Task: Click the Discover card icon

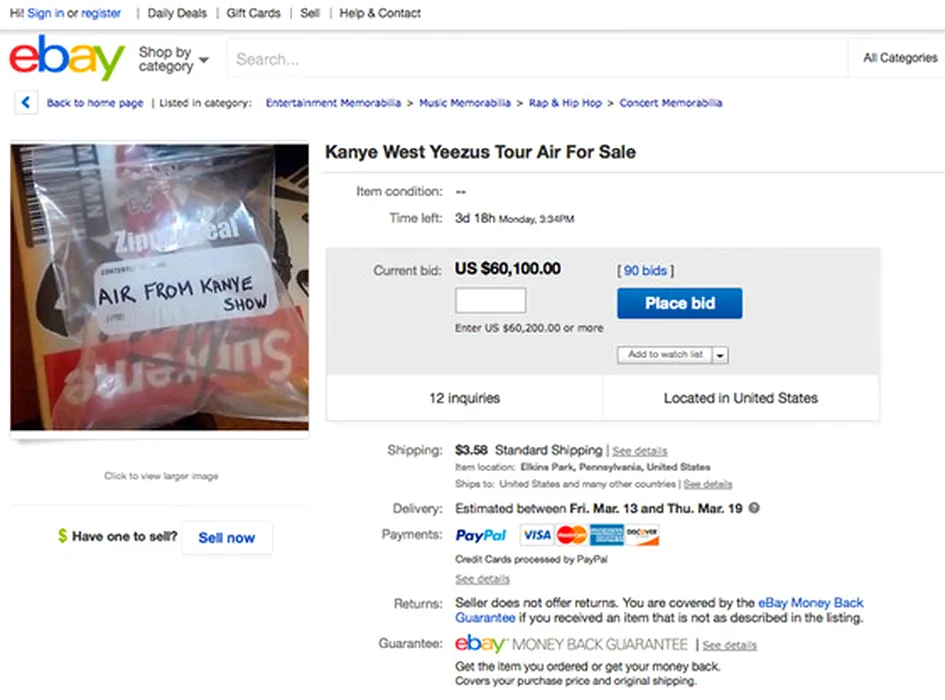Action: [642, 535]
